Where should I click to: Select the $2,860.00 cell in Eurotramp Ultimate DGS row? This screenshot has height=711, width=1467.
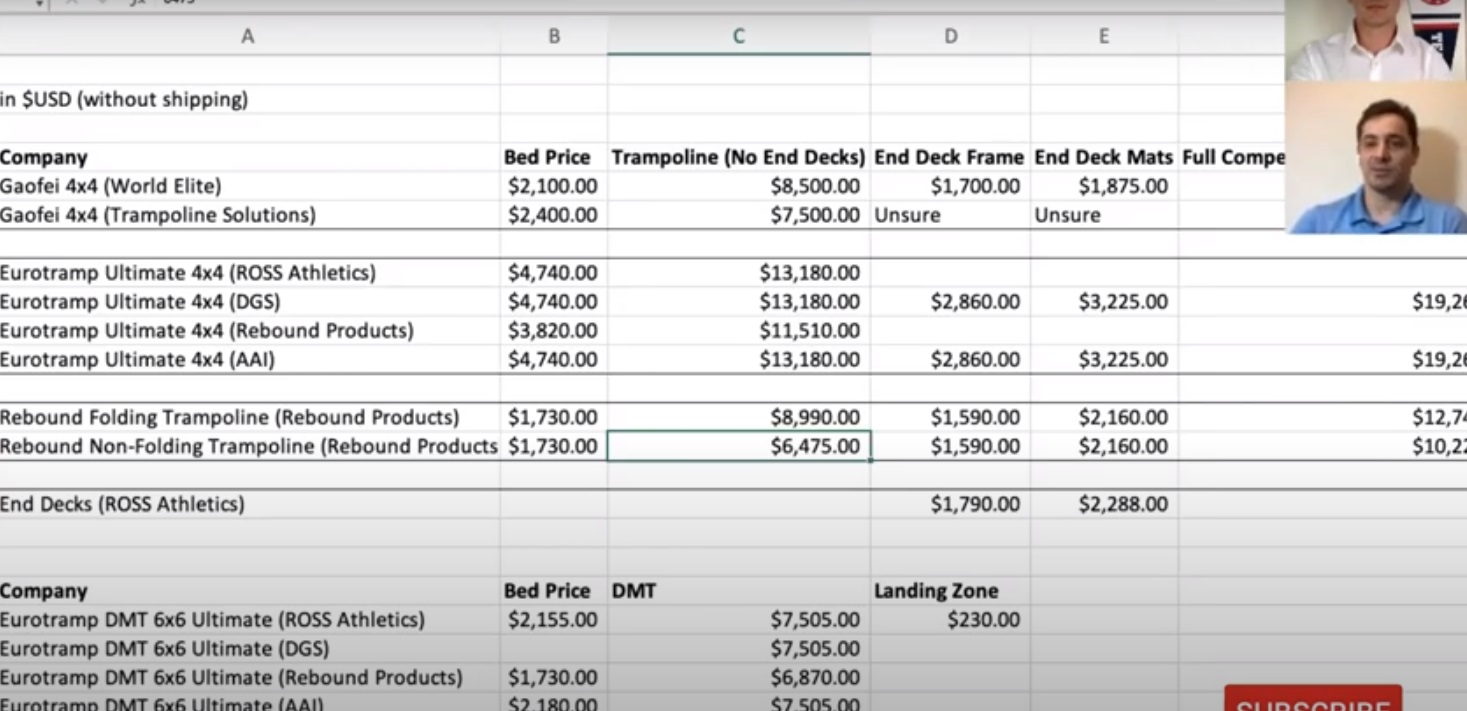point(950,302)
